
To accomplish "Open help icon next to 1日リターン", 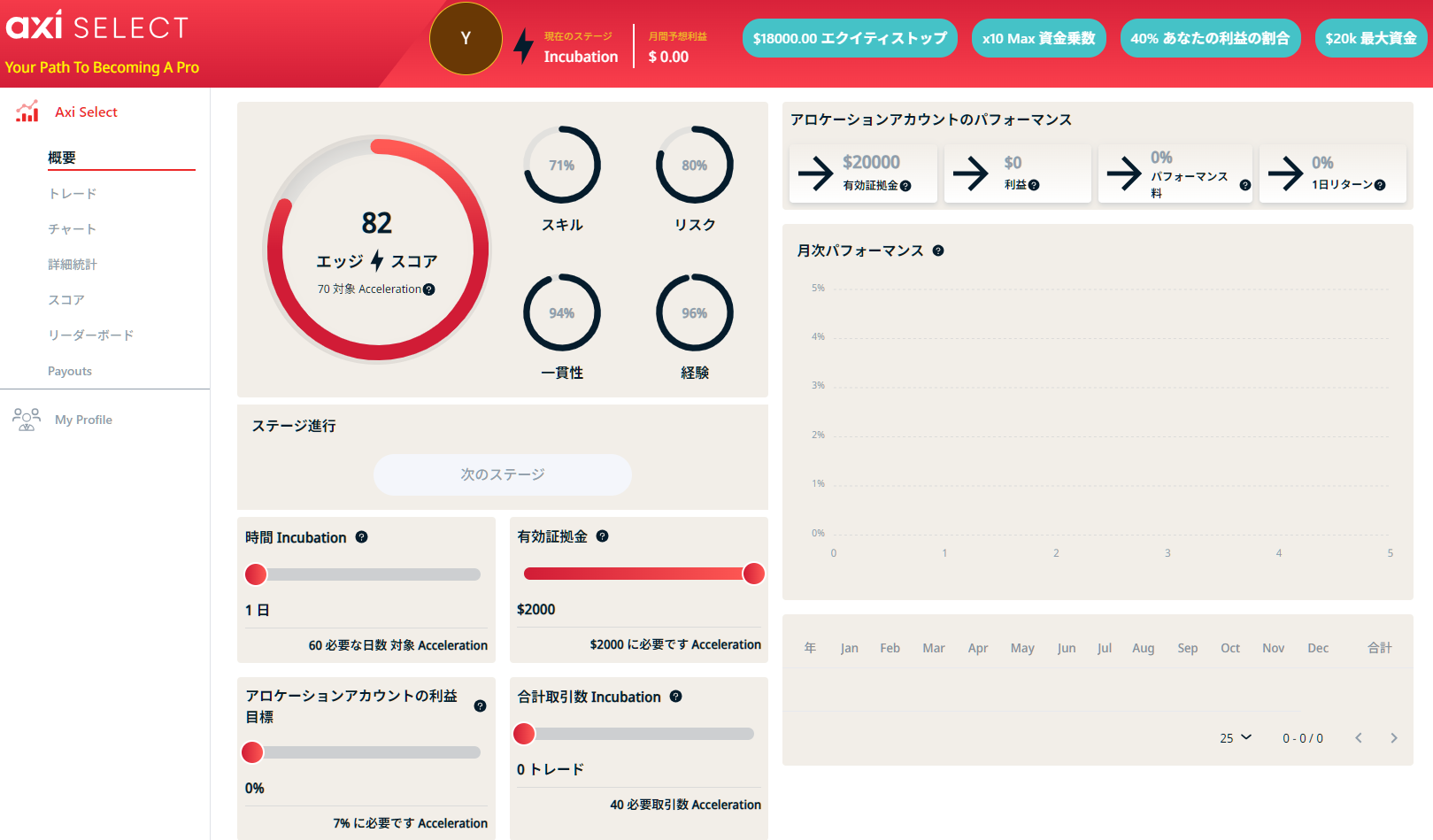I will tap(1380, 185).
